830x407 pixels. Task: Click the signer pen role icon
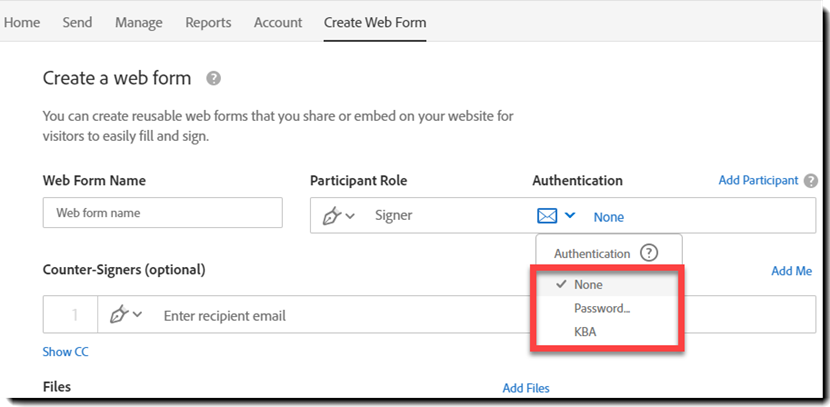331,215
